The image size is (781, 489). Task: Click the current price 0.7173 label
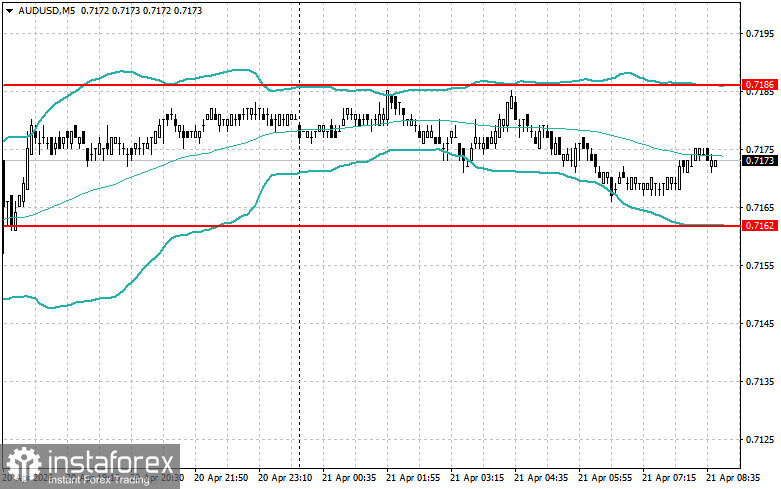tap(760, 160)
